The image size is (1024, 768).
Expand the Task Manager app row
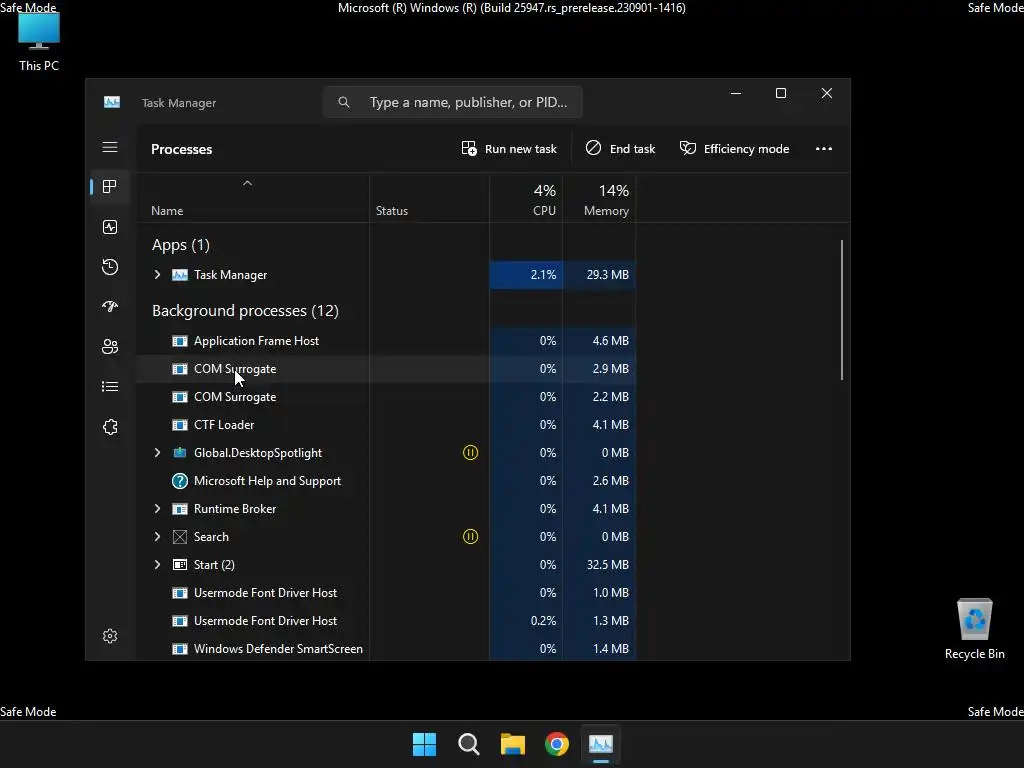[157, 275]
